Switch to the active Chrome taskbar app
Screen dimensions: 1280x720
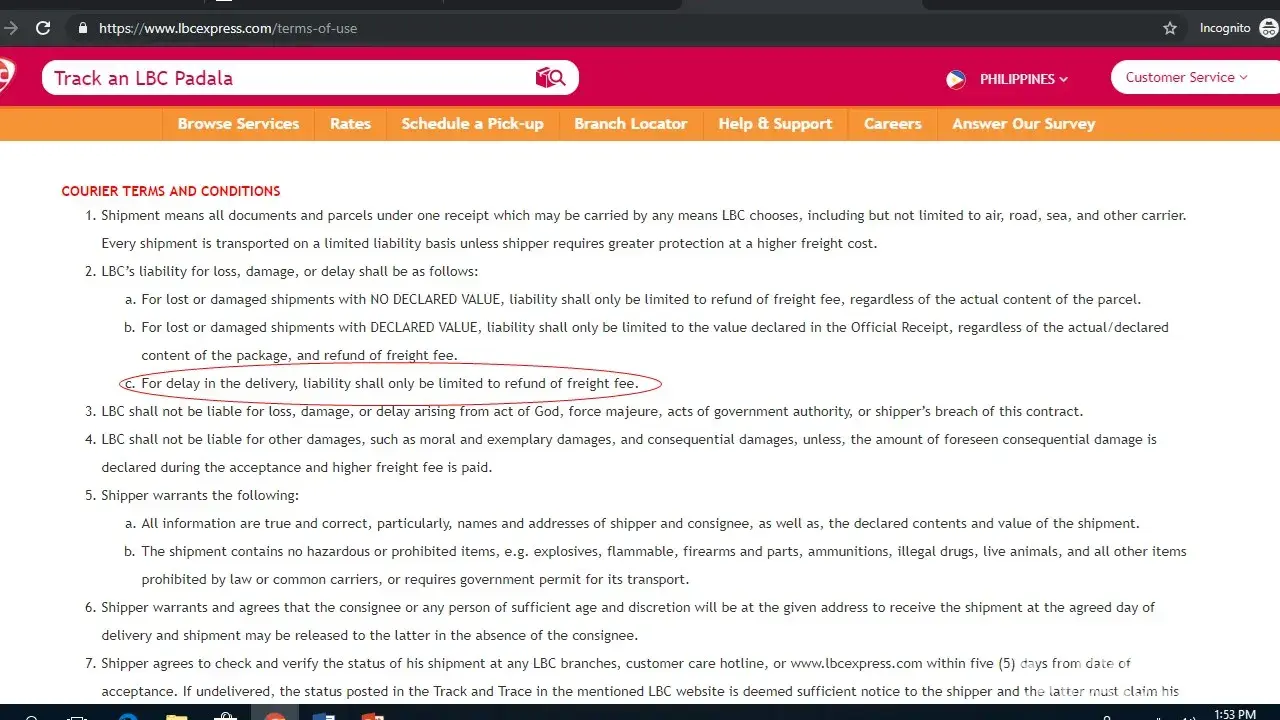pos(274,714)
